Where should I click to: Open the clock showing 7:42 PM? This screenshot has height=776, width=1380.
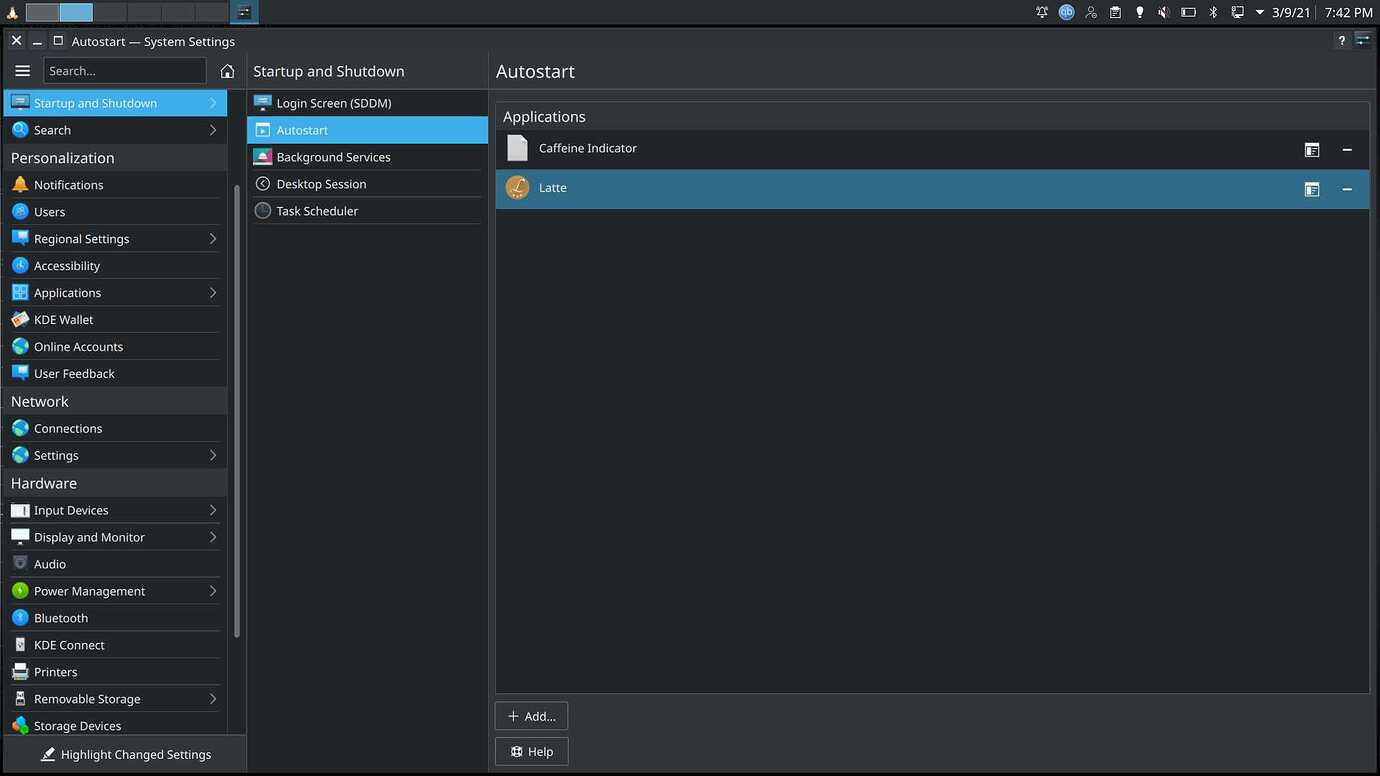pyautogui.click(x=1348, y=12)
